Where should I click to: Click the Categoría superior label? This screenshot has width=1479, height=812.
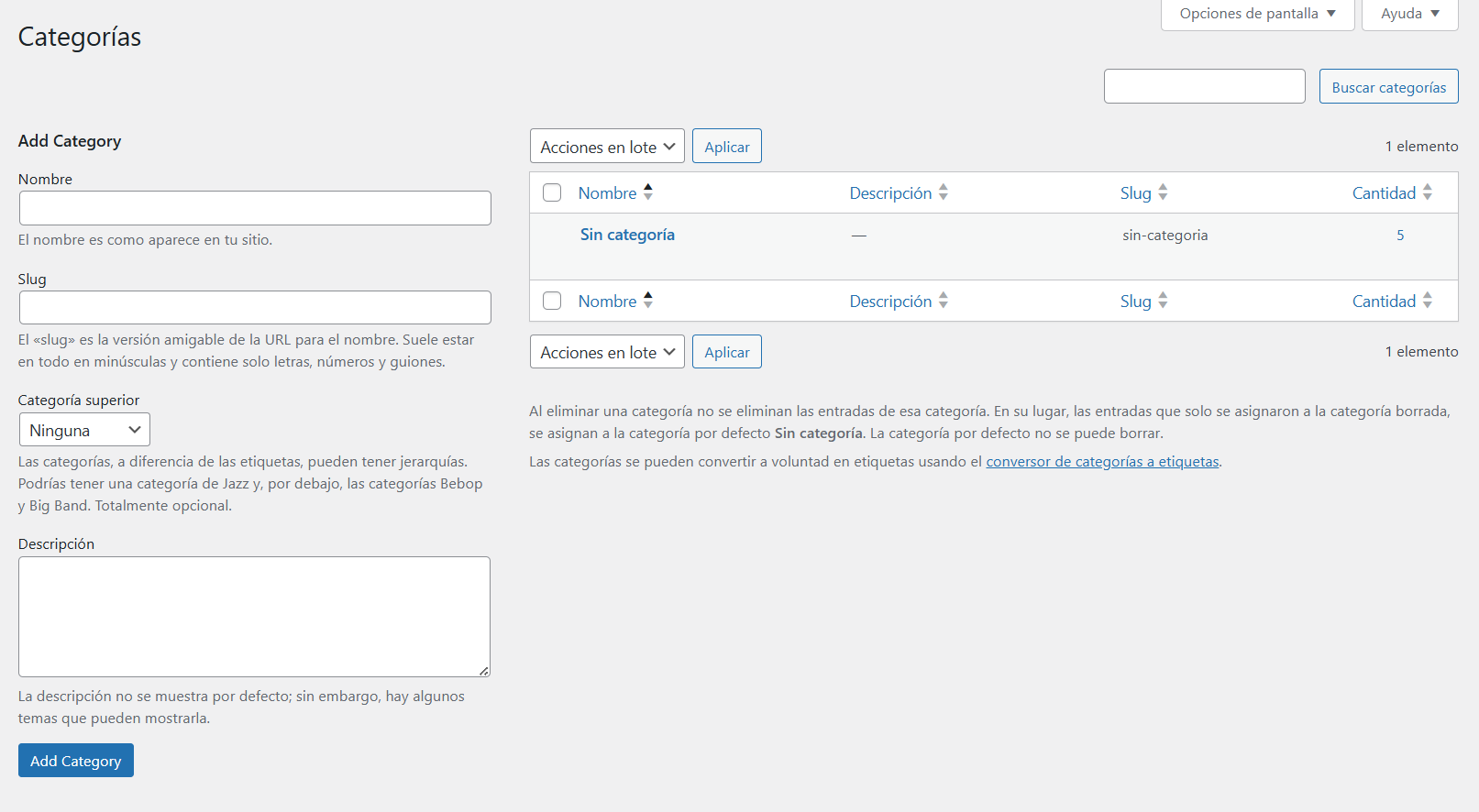point(79,401)
